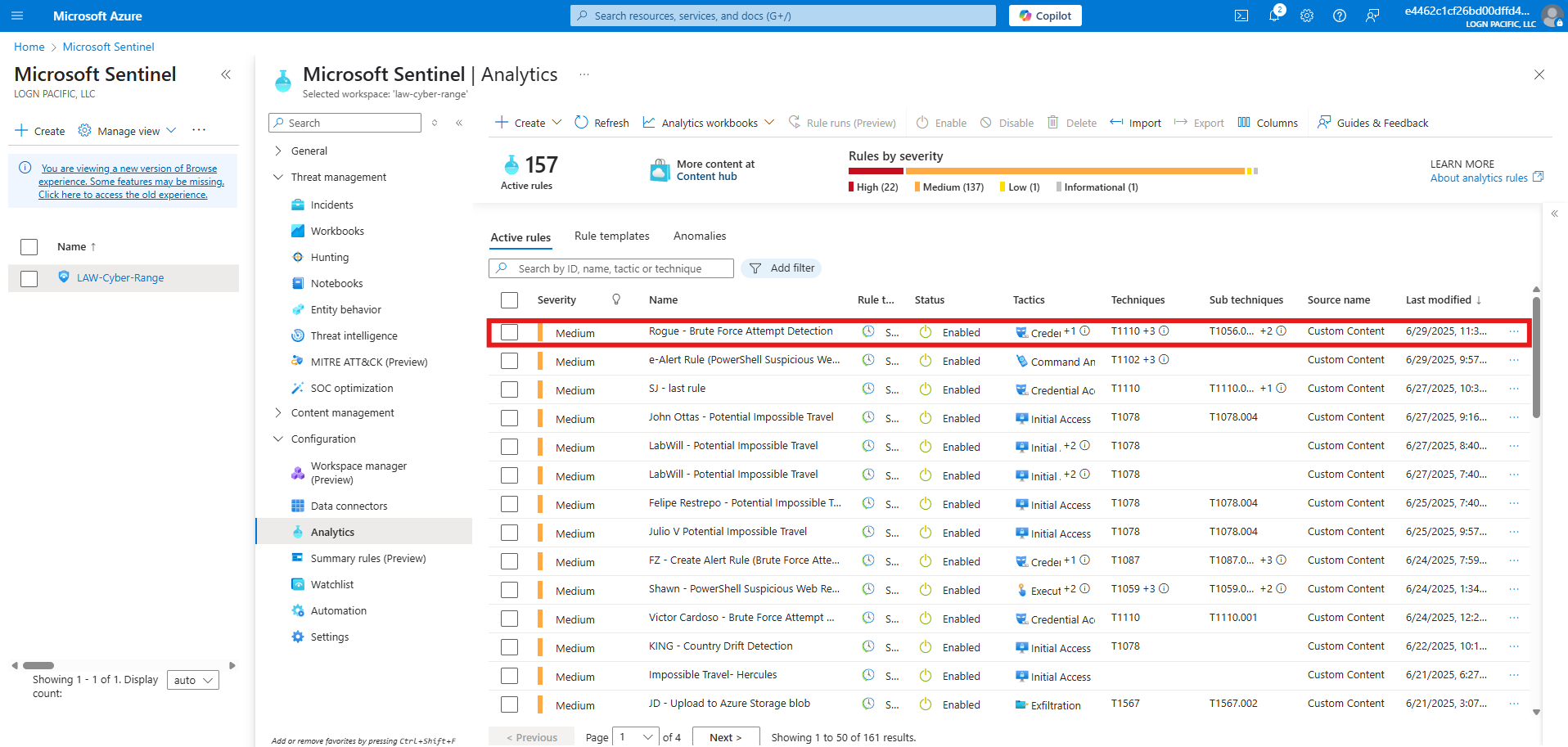Open Guides & Feedback
Viewport: 1568px width, 747px height.
pyautogui.click(x=1372, y=123)
